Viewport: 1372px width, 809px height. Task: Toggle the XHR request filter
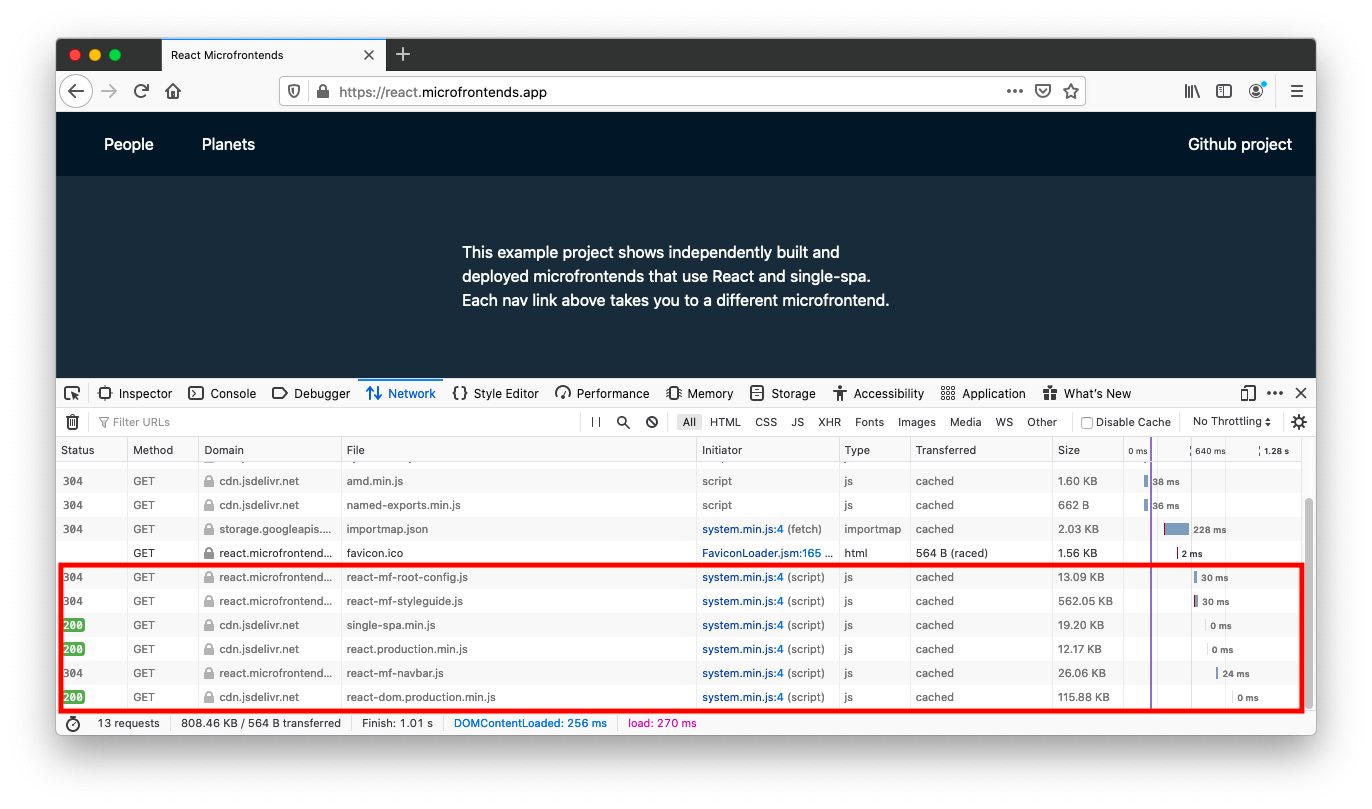pyautogui.click(x=829, y=421)
